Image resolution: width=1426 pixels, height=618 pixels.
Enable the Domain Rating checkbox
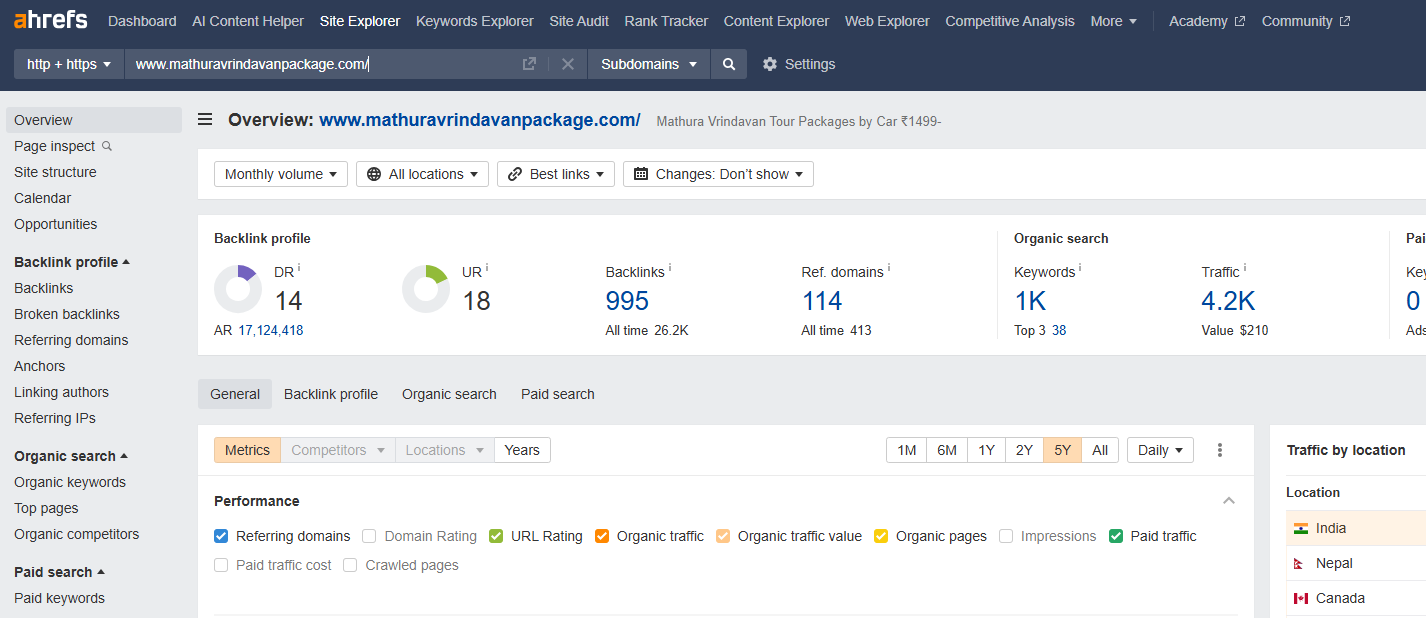point(370,536)
